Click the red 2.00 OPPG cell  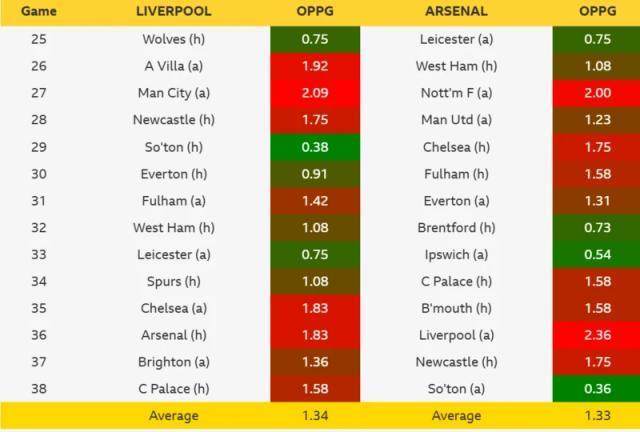point(597,93)
